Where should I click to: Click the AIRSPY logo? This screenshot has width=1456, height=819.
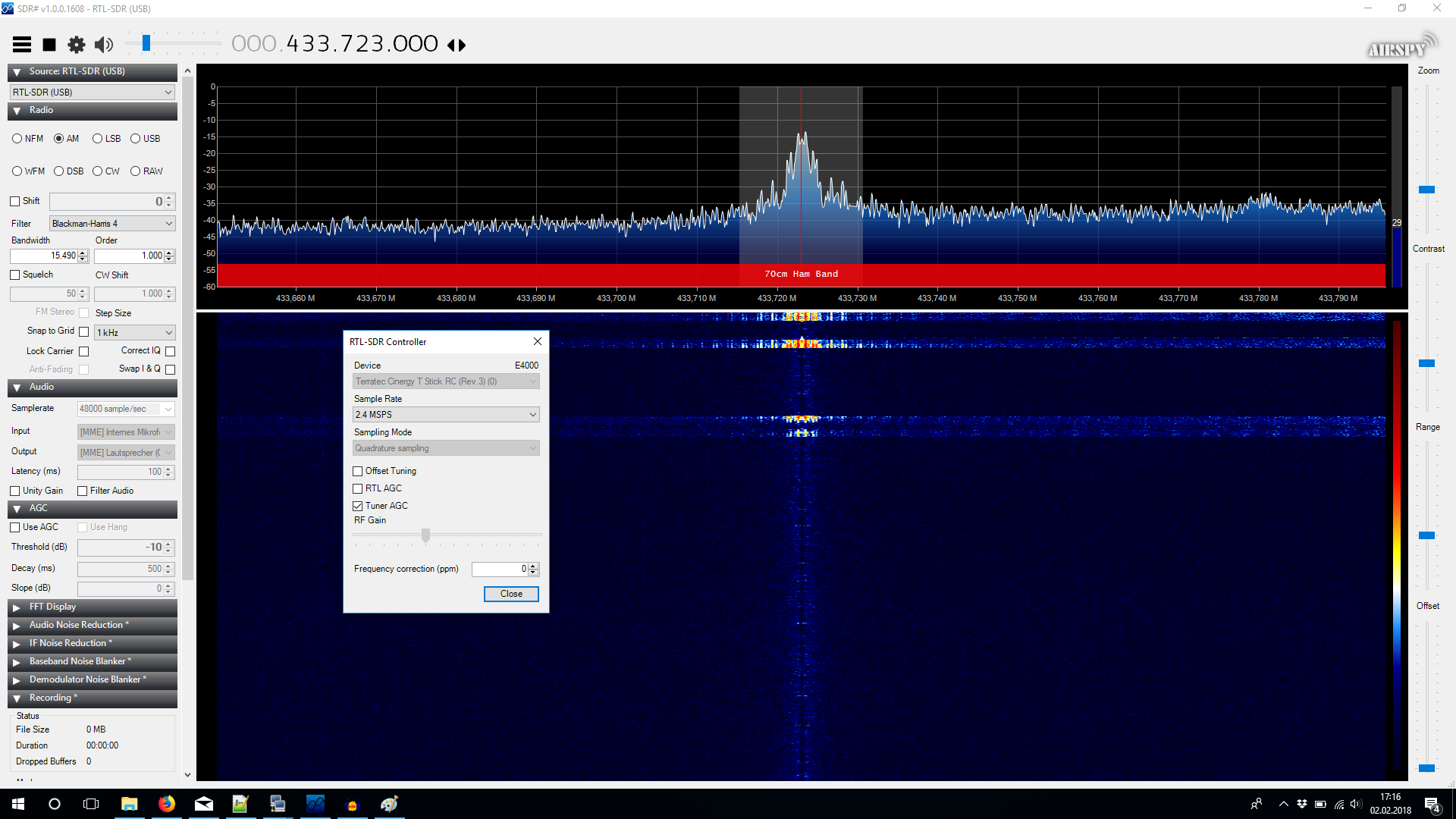[1402, 47]
